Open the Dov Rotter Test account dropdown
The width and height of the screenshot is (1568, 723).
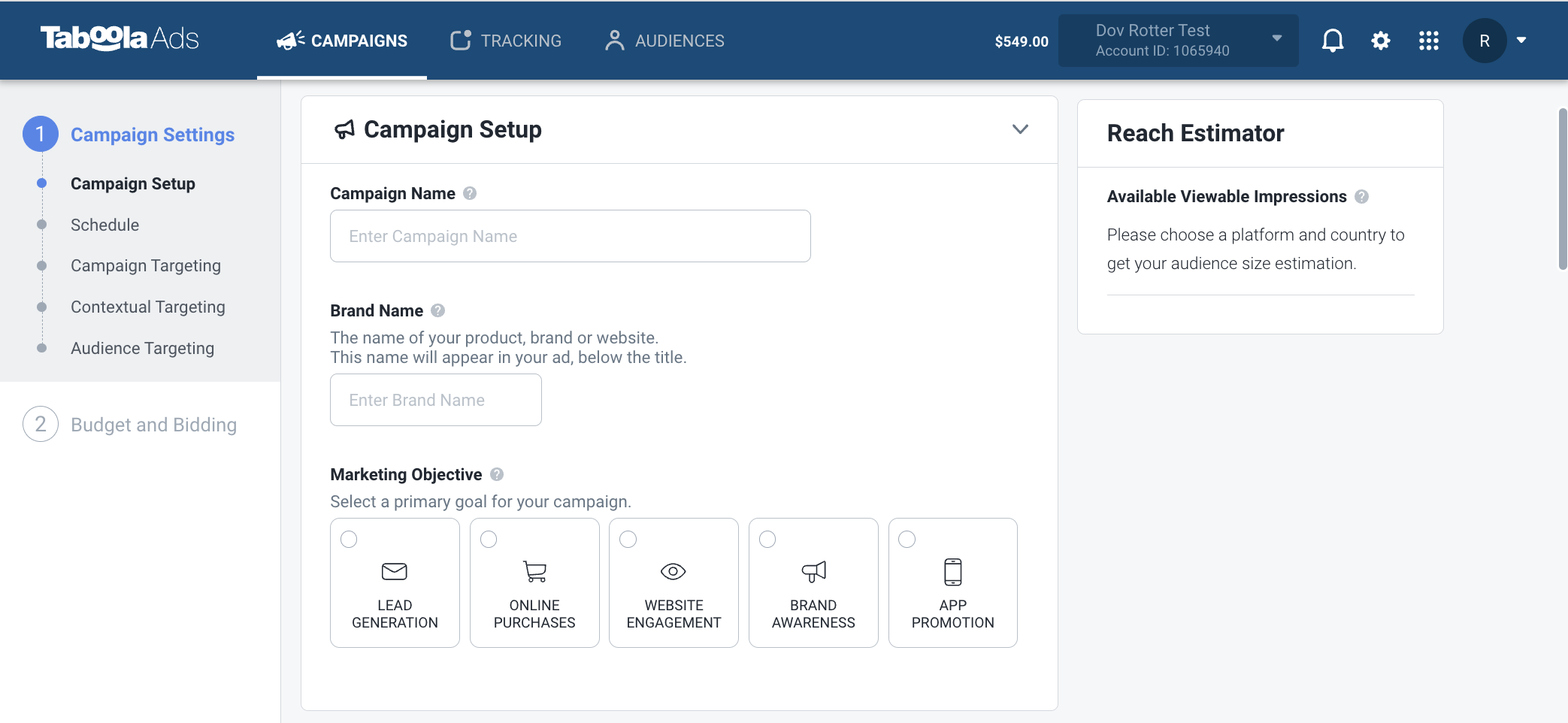click(x=1178, y=41)
